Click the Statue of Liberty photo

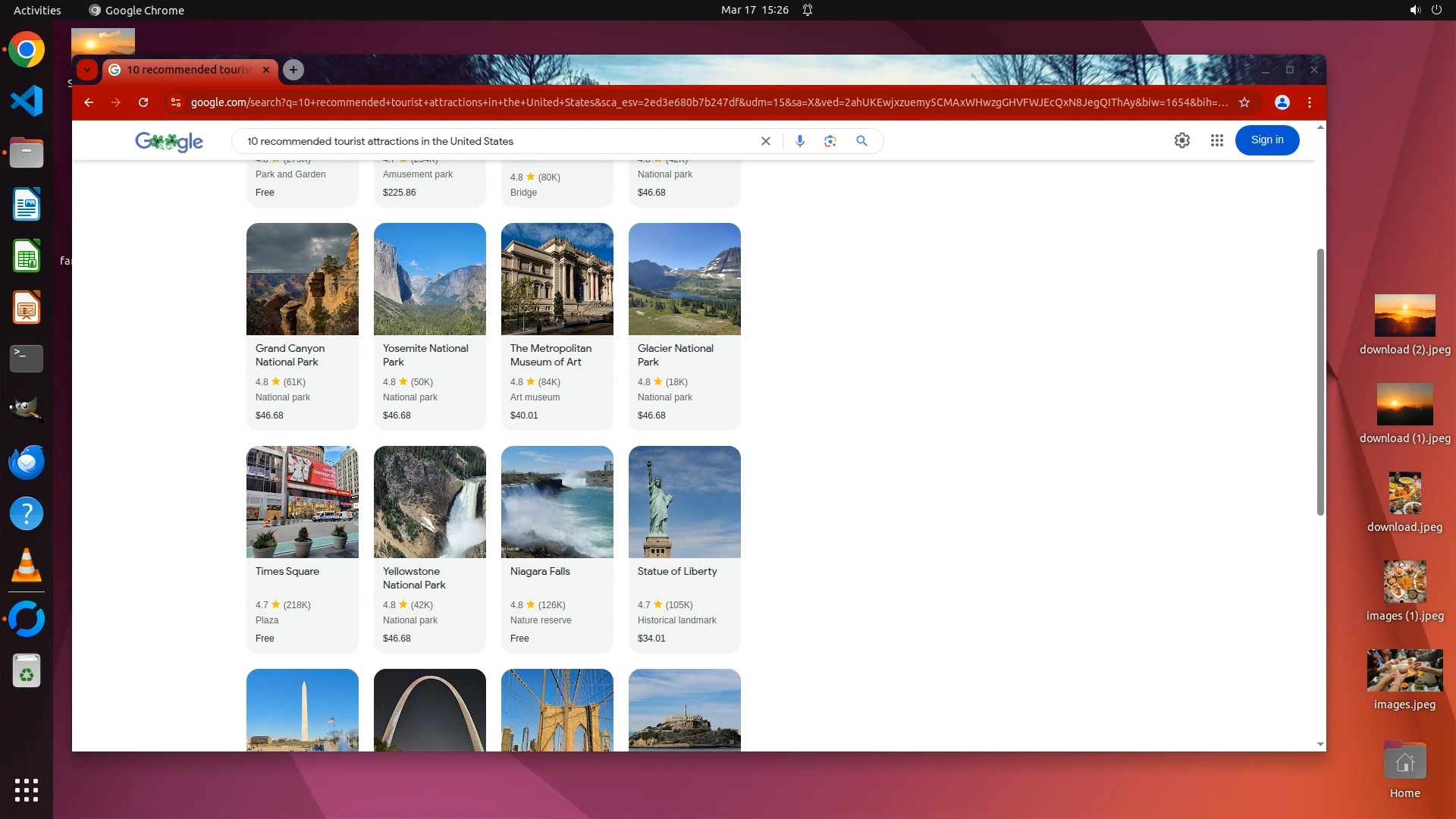684,502
